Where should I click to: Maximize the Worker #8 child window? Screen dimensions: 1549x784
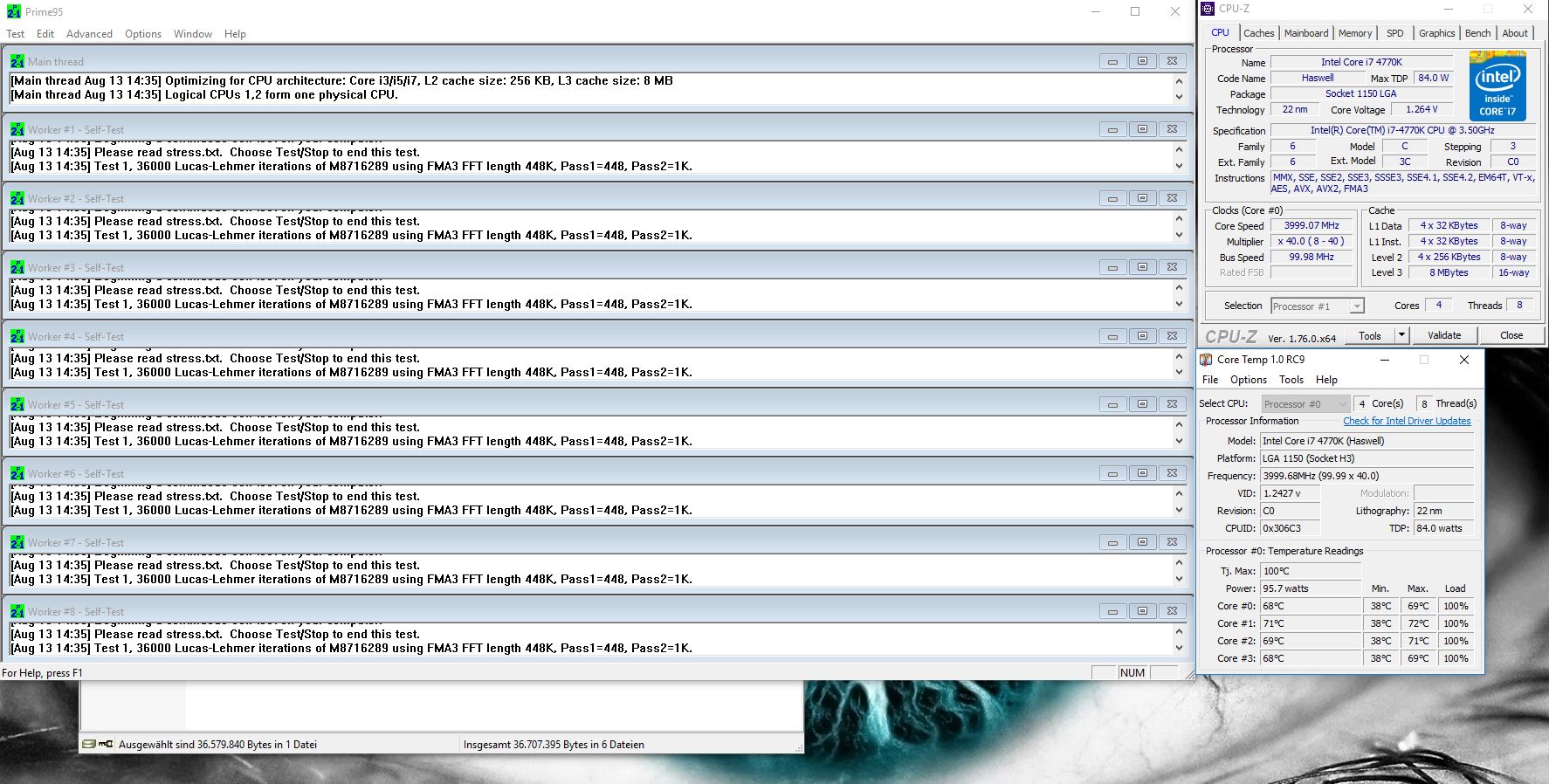click(x=1142, y=611)
